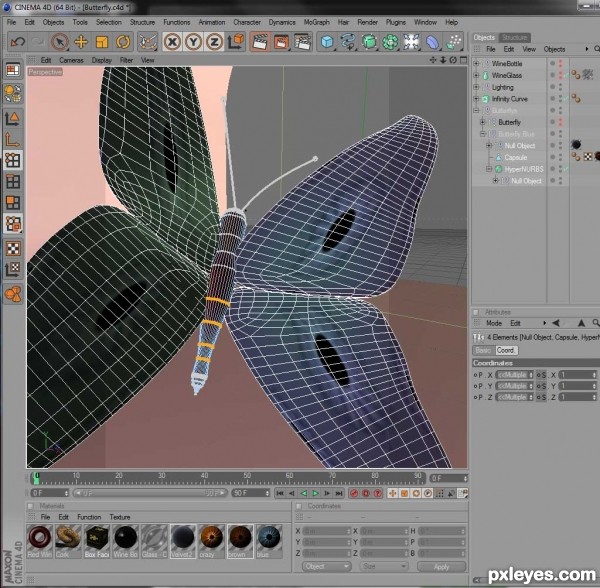This screenshot has height=588, width=600.
Task: Add a Cube primitive object
Action: tap(327, 42)
